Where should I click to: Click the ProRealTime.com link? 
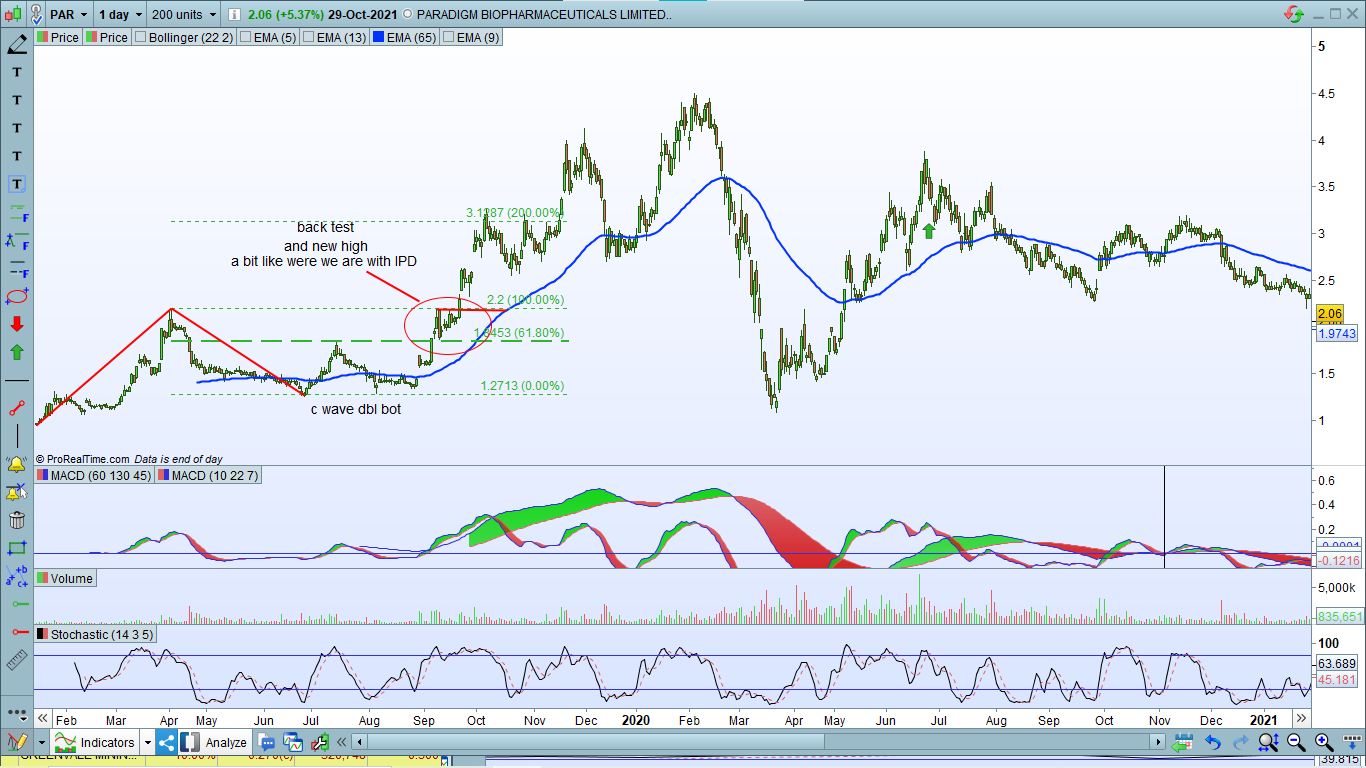coord(88,459)
